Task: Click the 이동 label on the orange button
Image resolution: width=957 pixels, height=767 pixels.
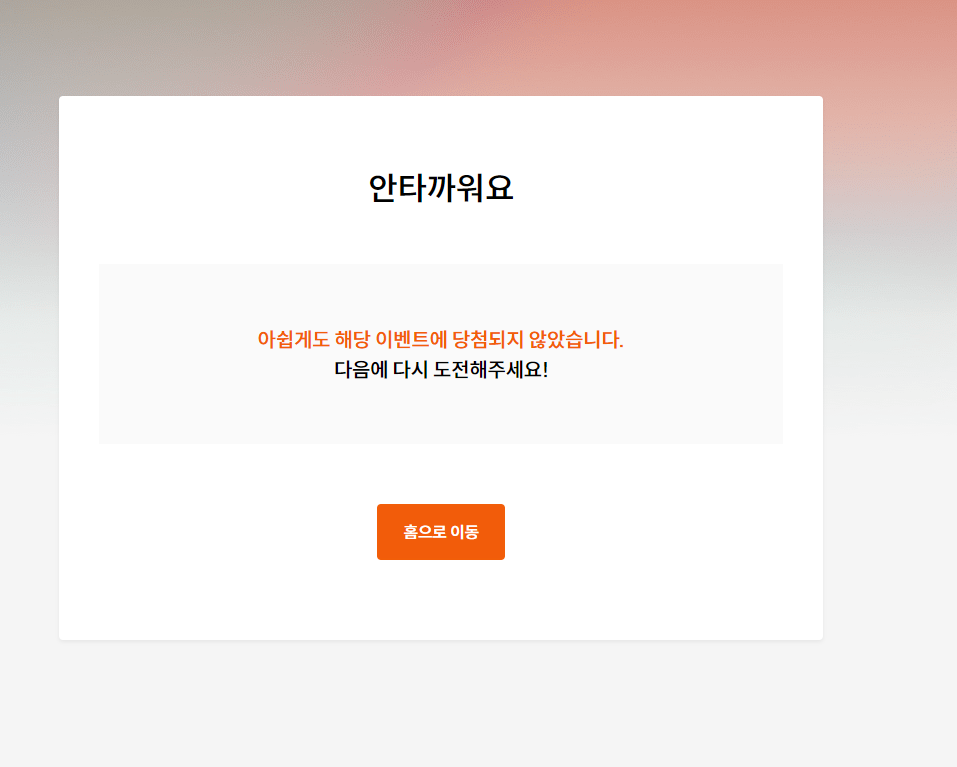Action: pyautogui.click(x=464, y=532)
